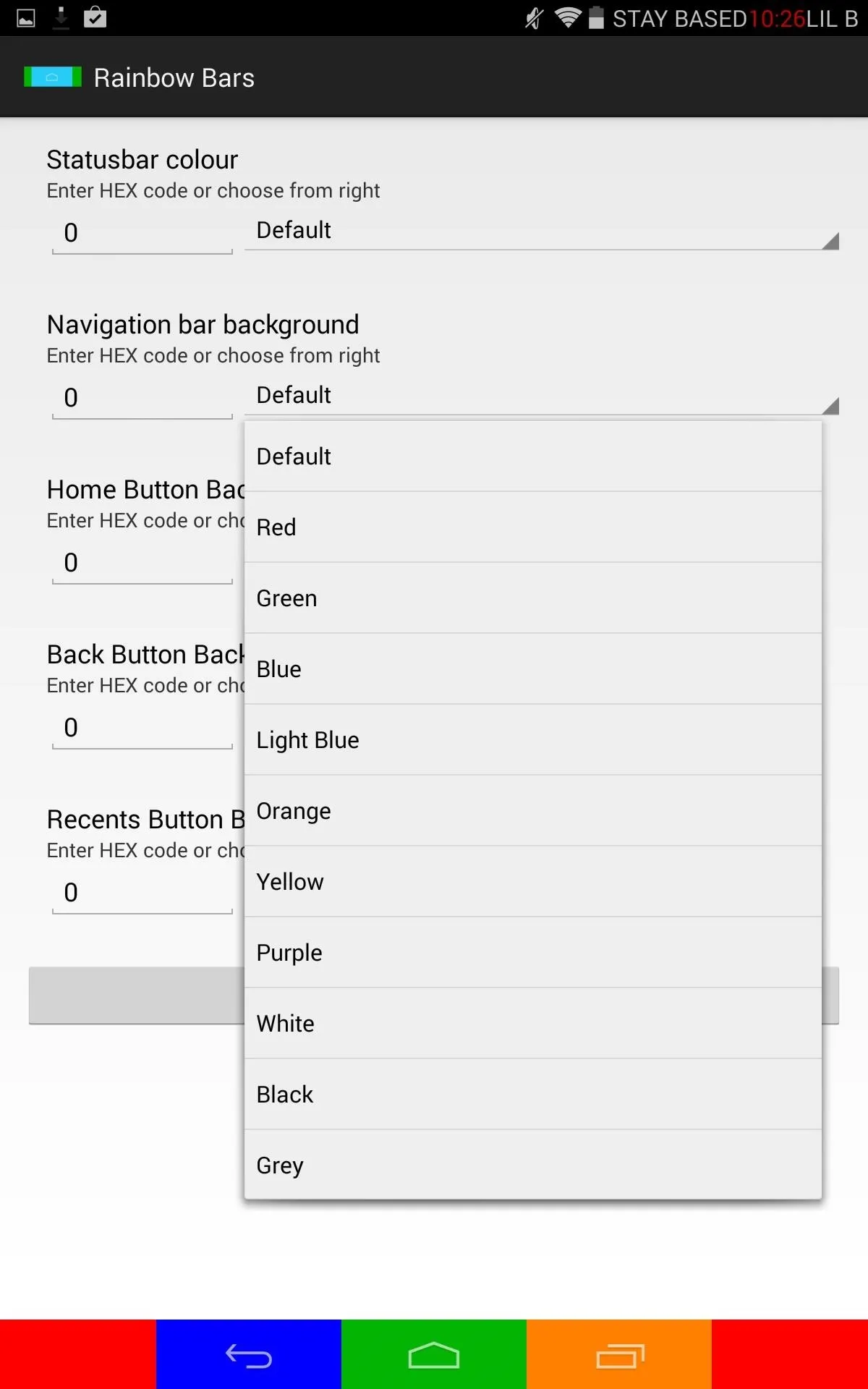Select Purple from the dropdown list
Viewport: 868px width, 1389px height.
coord(533,953)
